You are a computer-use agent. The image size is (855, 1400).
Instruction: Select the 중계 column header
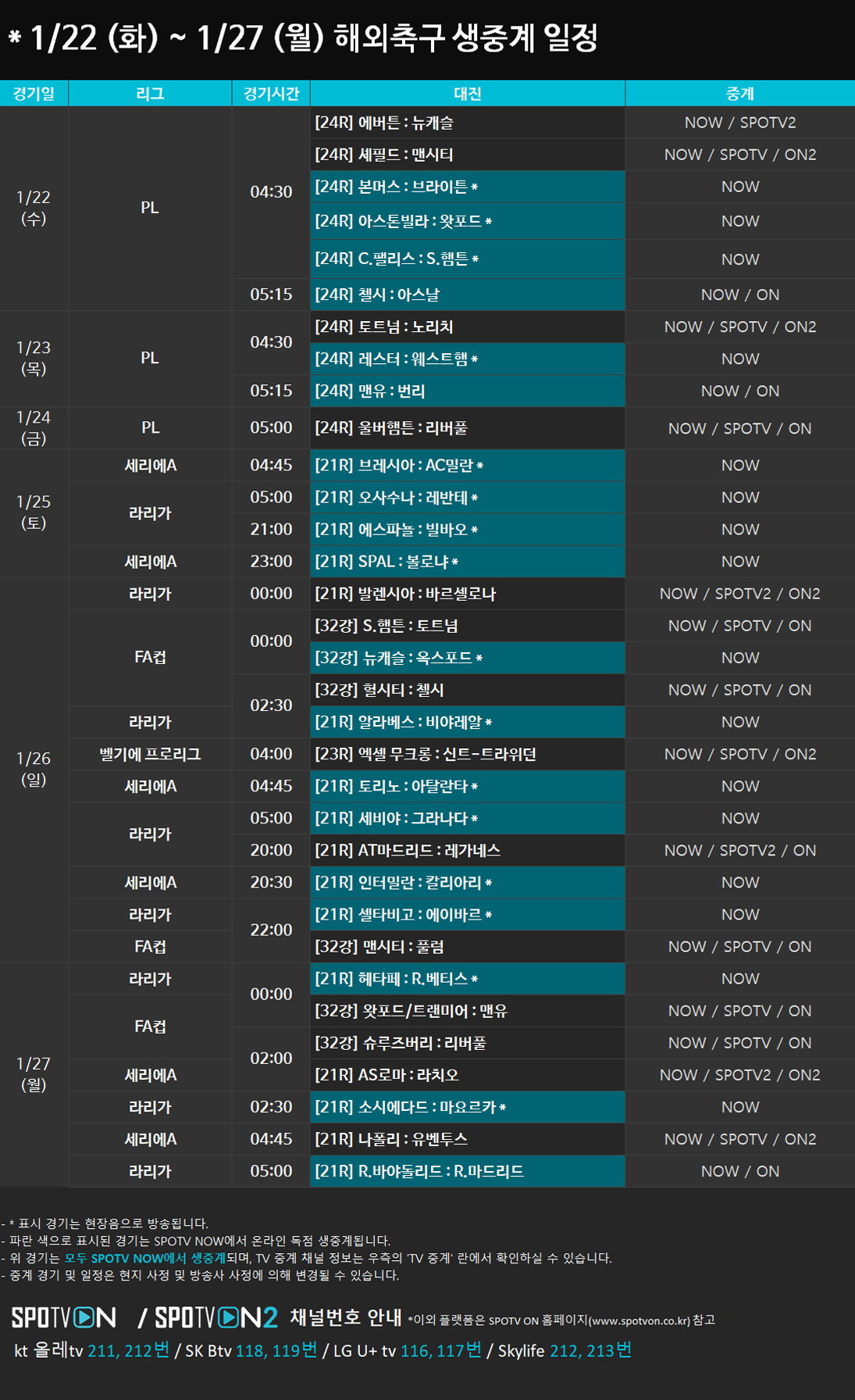(739, 94)
